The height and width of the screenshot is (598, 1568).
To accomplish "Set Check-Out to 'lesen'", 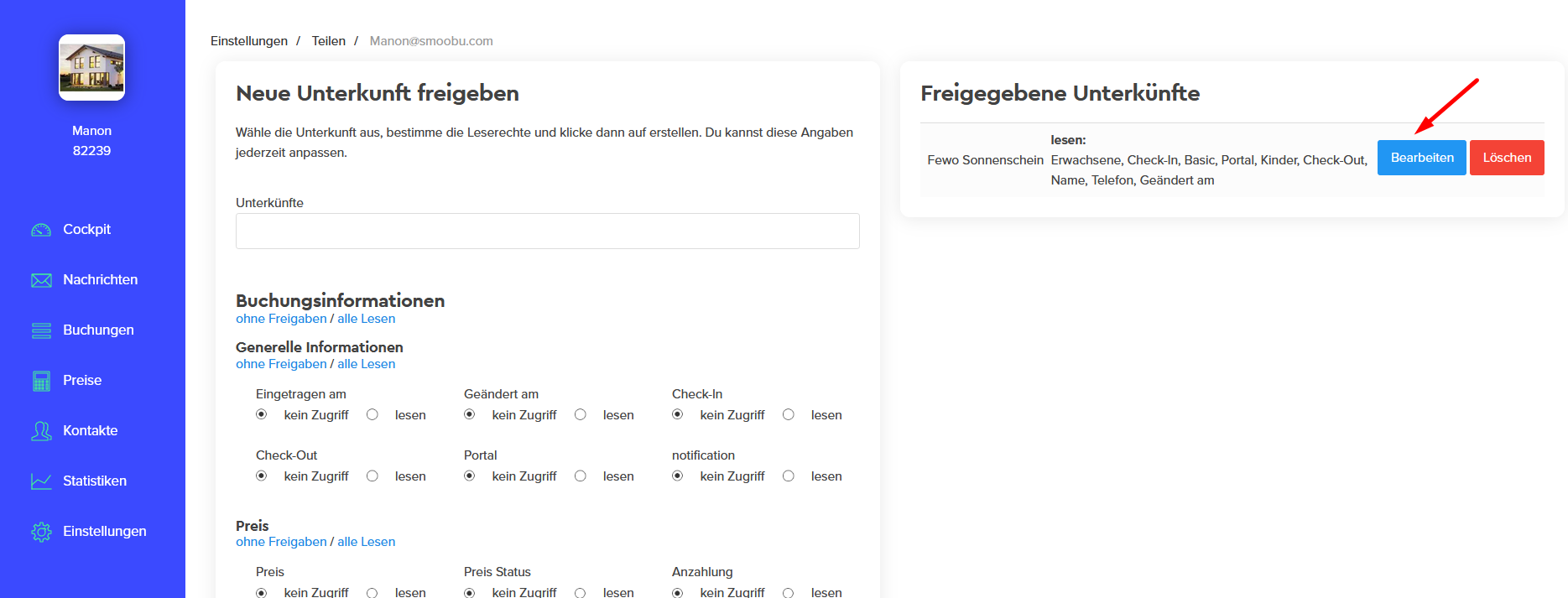I will point(372,476).
